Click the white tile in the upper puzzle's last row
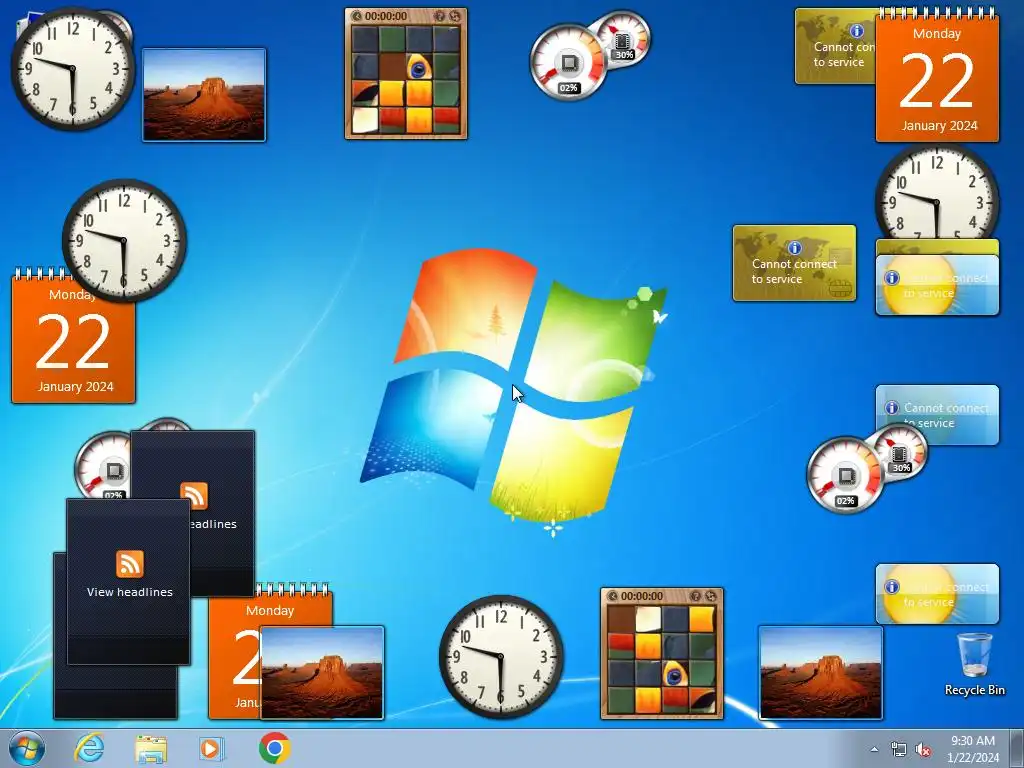Image resolution: width=1024 pixels, height=768 pixels. (365, 120)
